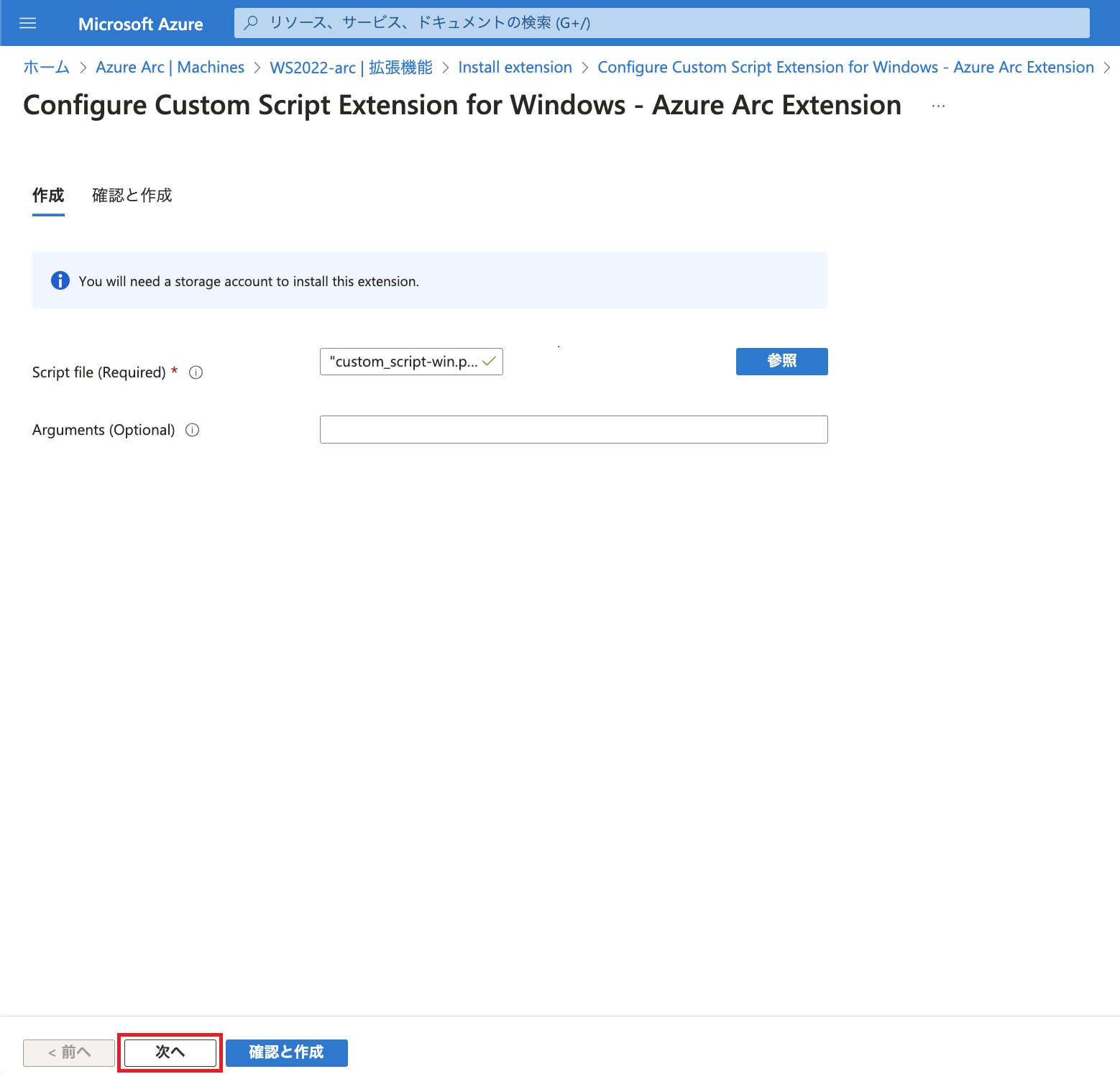Screen dimensions: 1120x1074
Task: Show info tooltip for Script file
Action: click(x=196, y=372)
